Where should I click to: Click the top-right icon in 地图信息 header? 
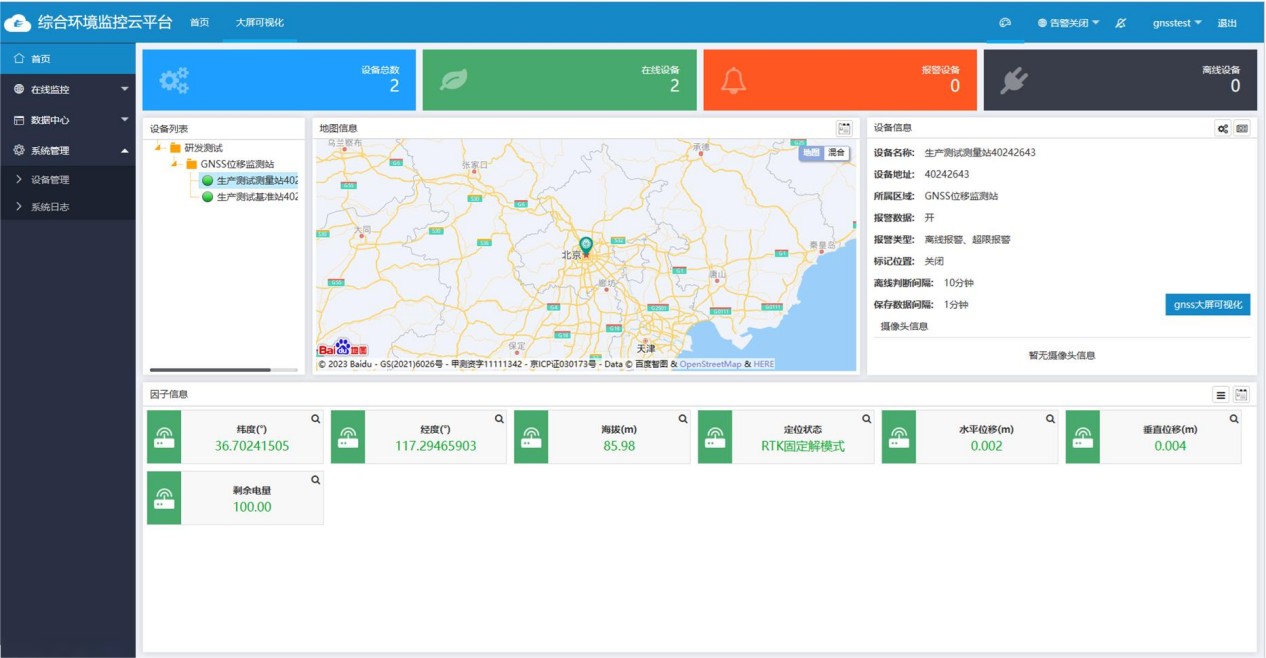point(844,128)
